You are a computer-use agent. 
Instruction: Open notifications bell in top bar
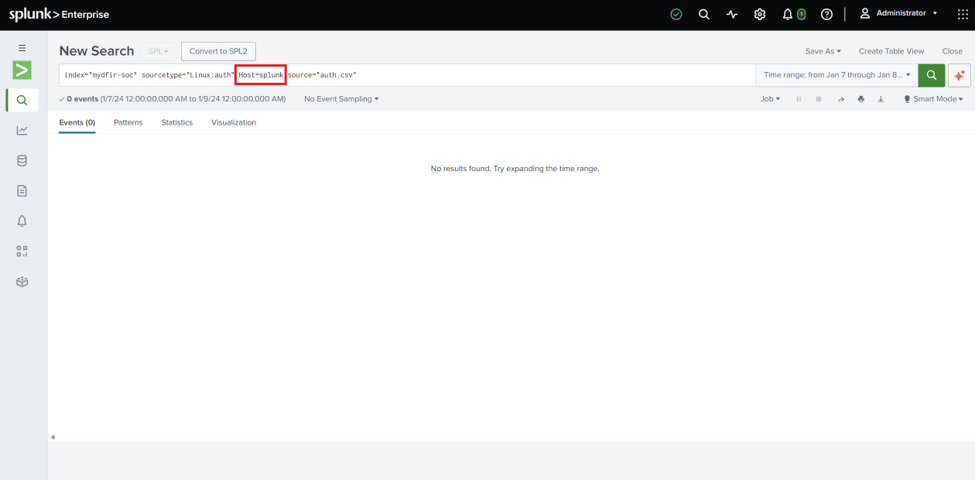787,14
